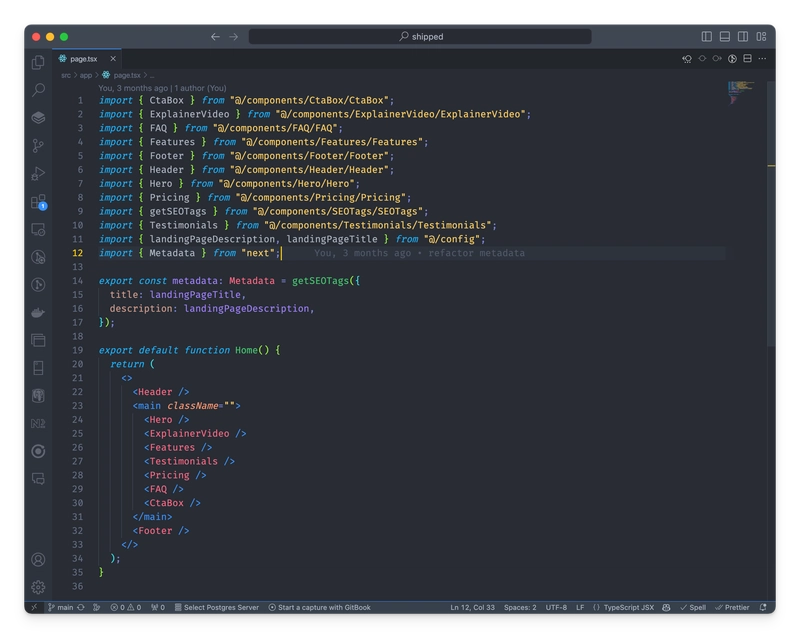Screen dimensions: 800x638
Task: Click the Ln 12, Col 33 cursor position
Action: pos(472,607)
